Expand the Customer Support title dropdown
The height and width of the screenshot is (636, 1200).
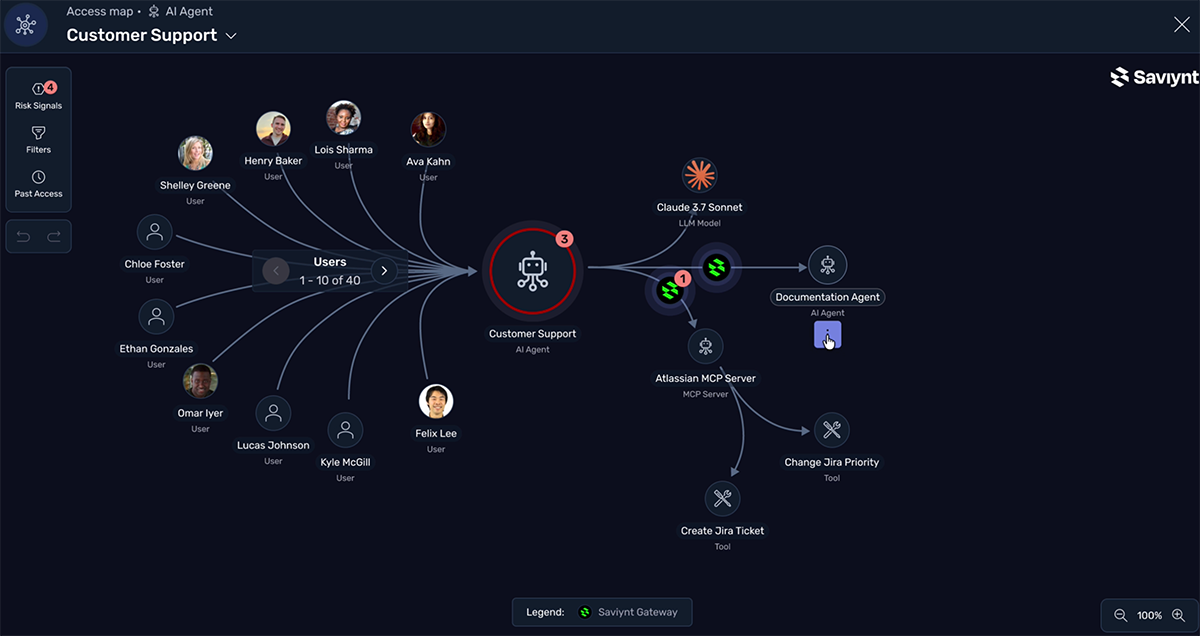(231, 36)
